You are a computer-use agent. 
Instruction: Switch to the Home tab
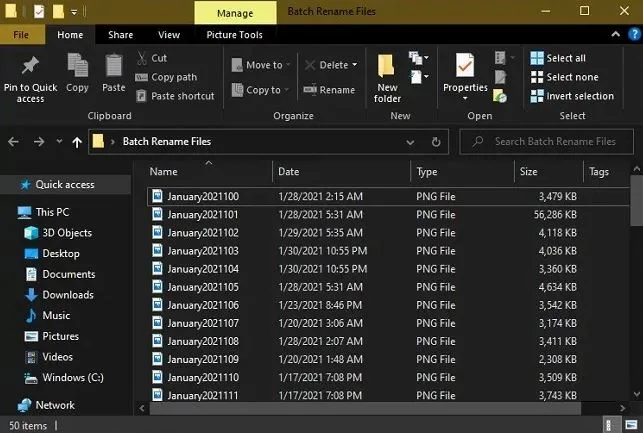pos(70,35)
